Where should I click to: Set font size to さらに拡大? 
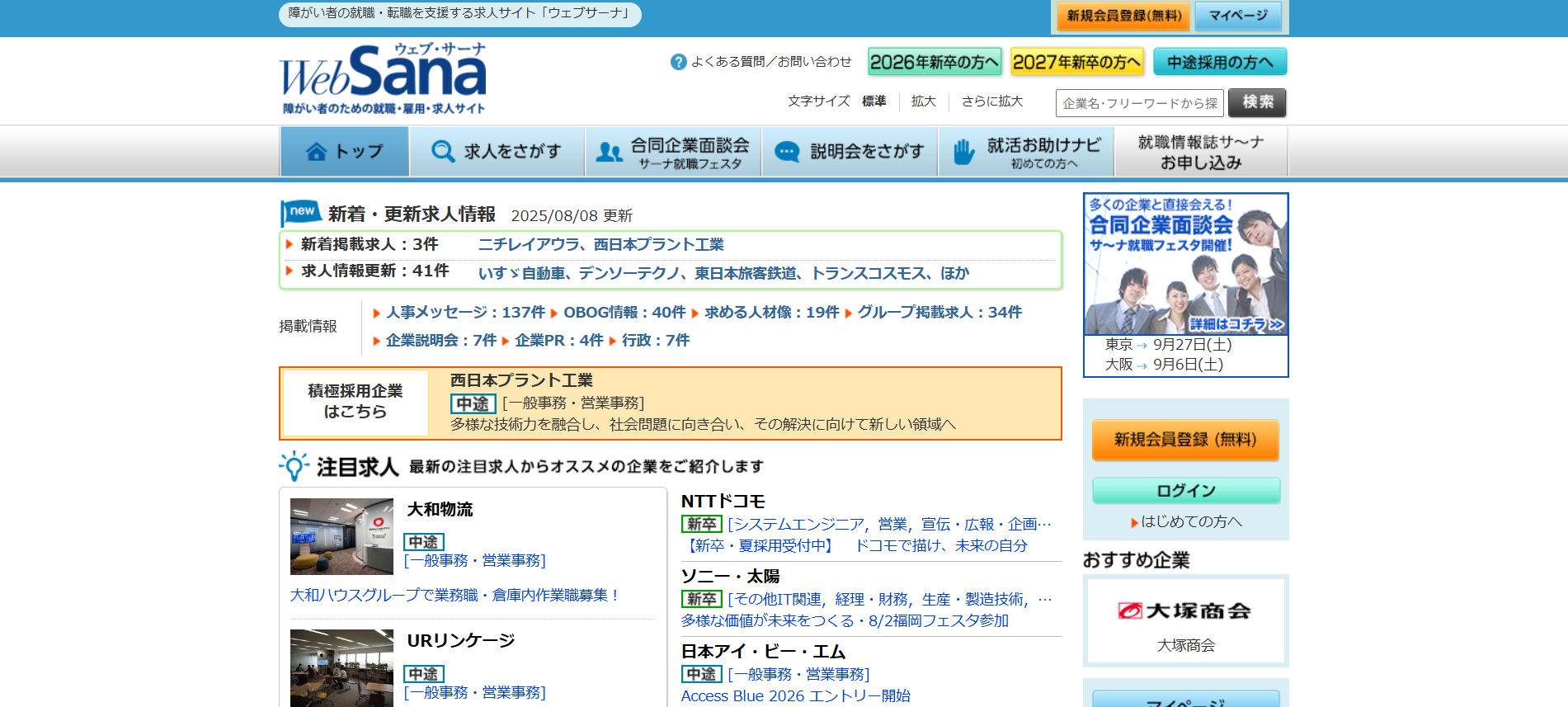click(991, 101)
